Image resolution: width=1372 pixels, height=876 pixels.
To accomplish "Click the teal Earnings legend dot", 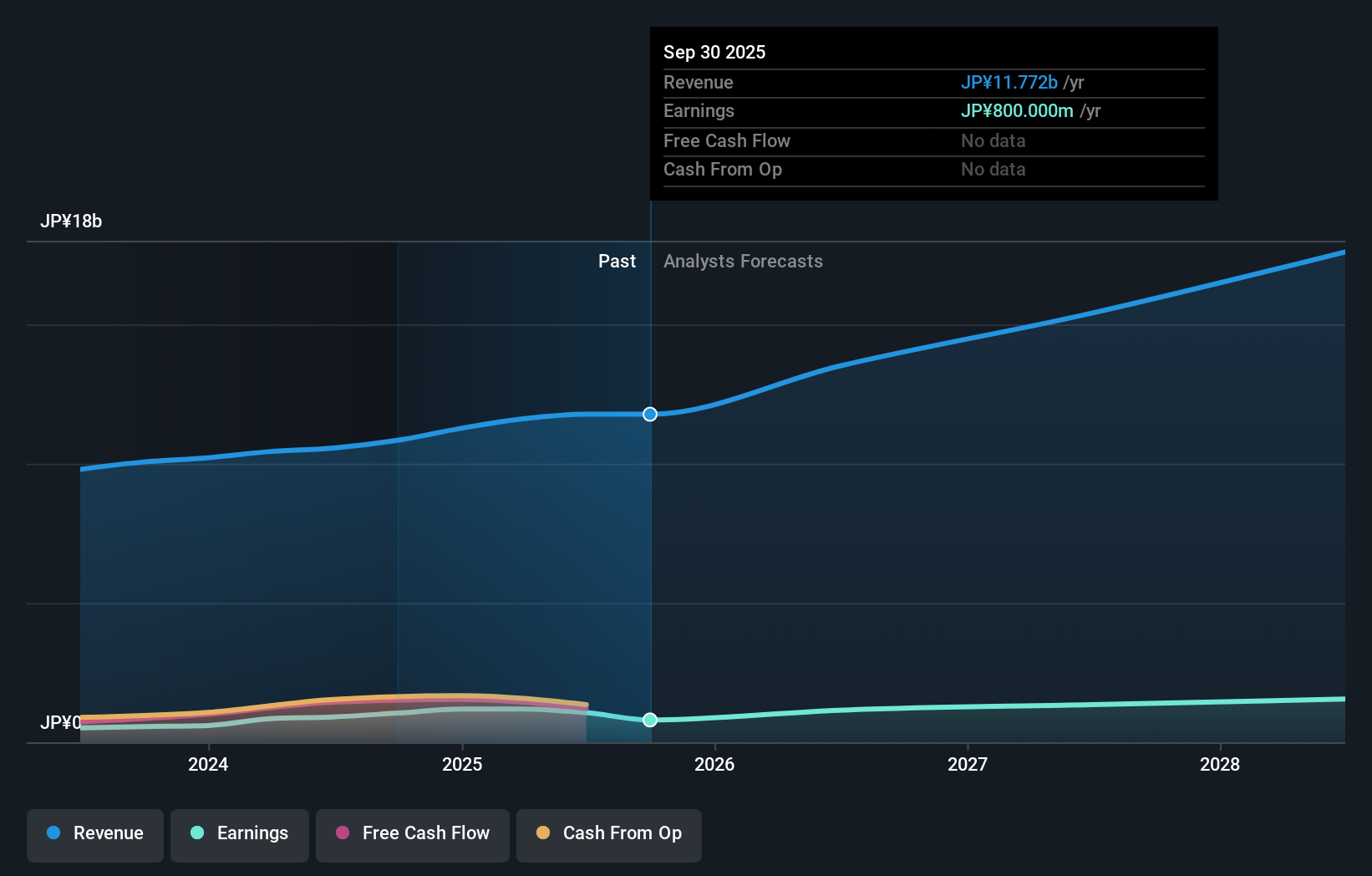I will 197,833.
